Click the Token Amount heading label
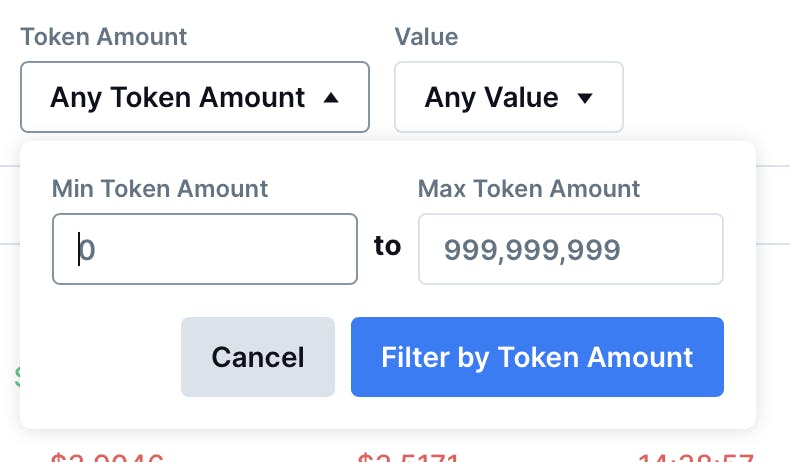 point(104,37)
